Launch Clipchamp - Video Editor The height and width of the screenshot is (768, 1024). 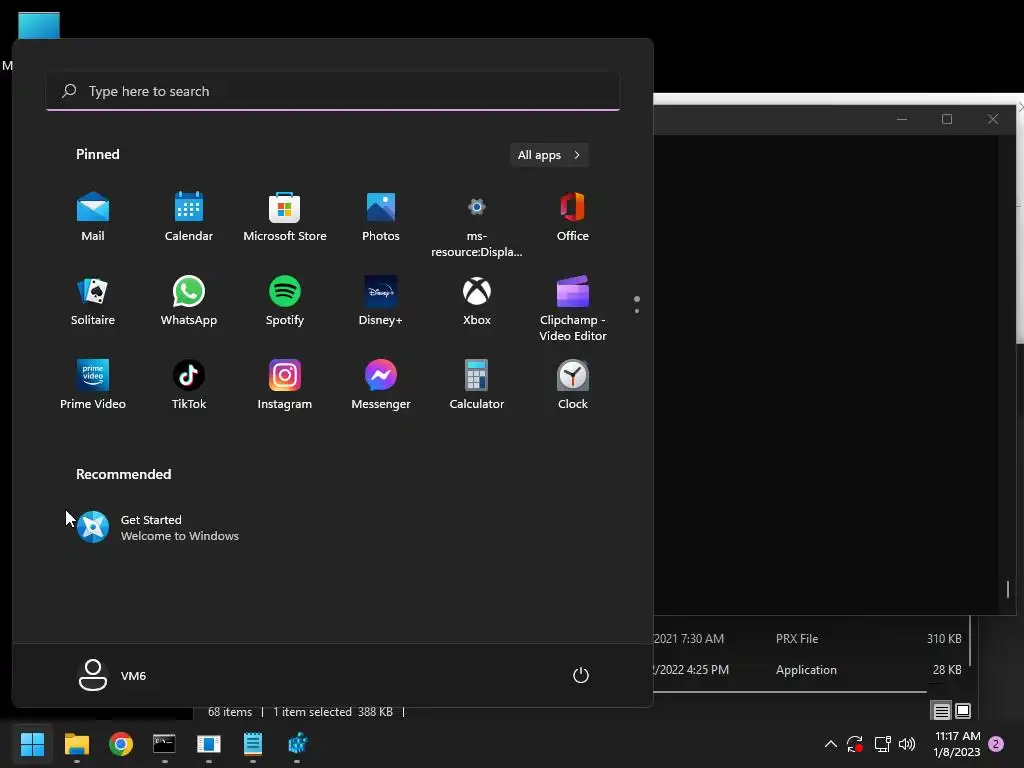(x=573, y=308)
